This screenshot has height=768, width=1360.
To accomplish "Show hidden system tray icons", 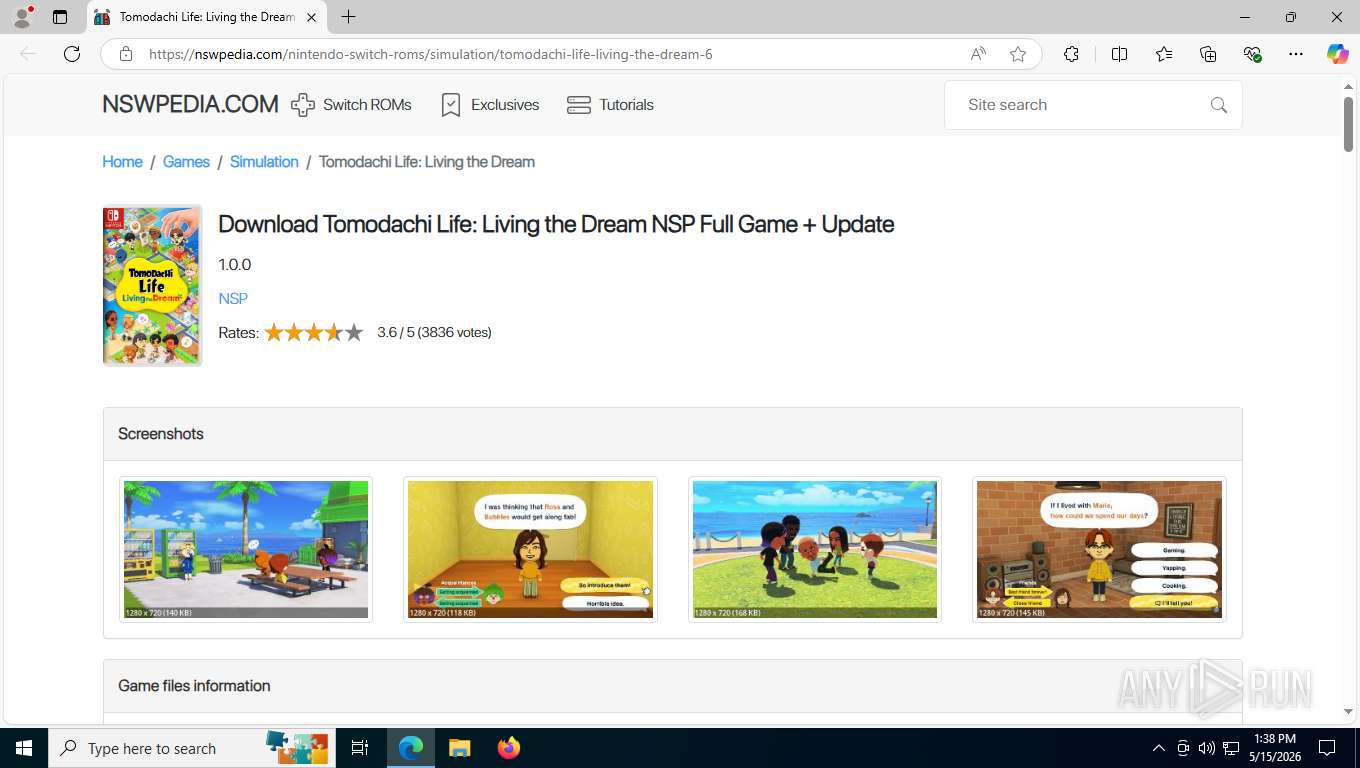I will (1159, 748).
